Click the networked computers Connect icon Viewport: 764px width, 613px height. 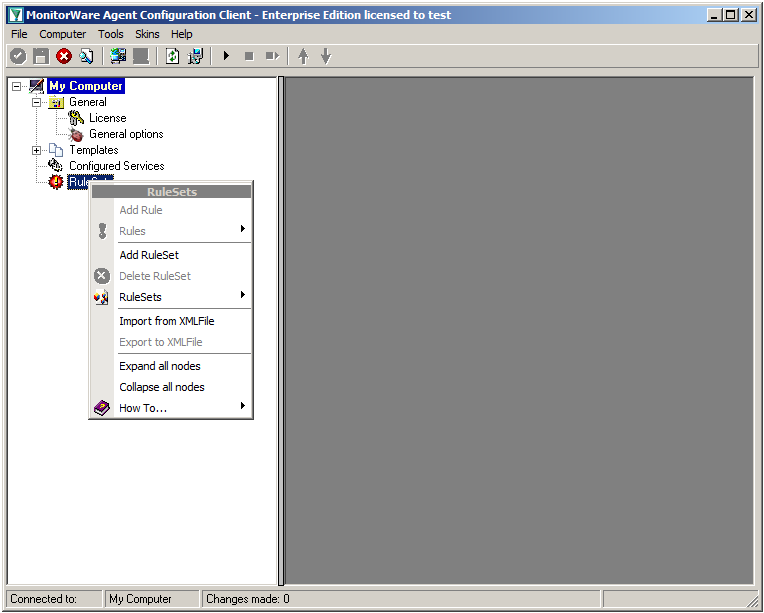[x=118, y=56]
